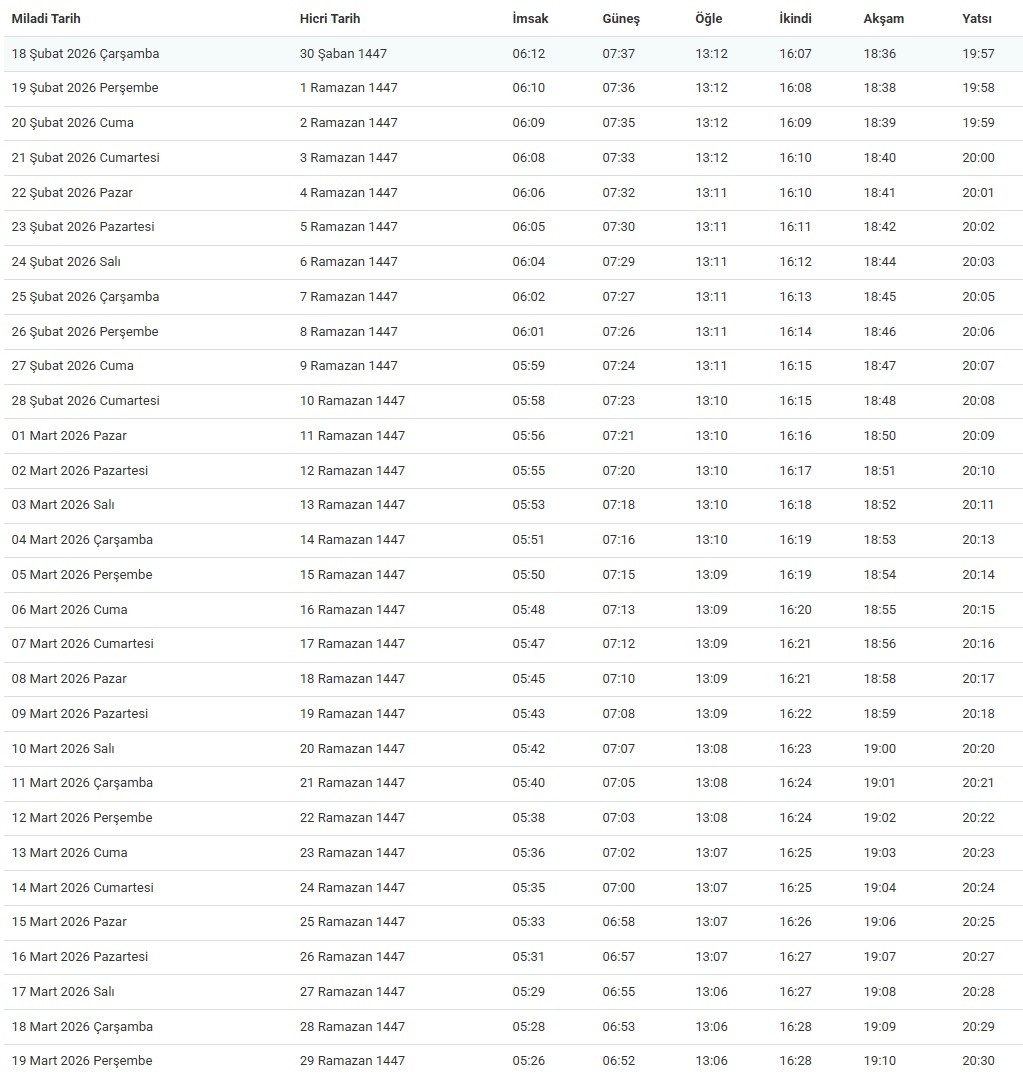Click the Hicri Tarih column header
The height and width of the screenshot is (1079, 1023).
click(330, 19)
